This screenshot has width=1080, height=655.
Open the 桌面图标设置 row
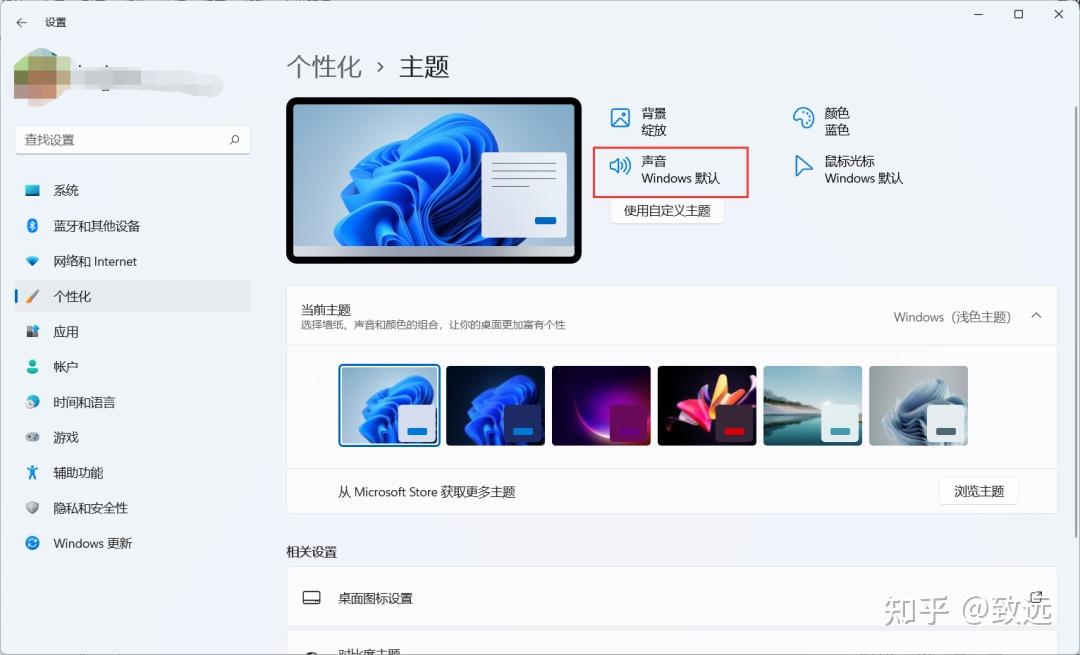click(672, 597)
